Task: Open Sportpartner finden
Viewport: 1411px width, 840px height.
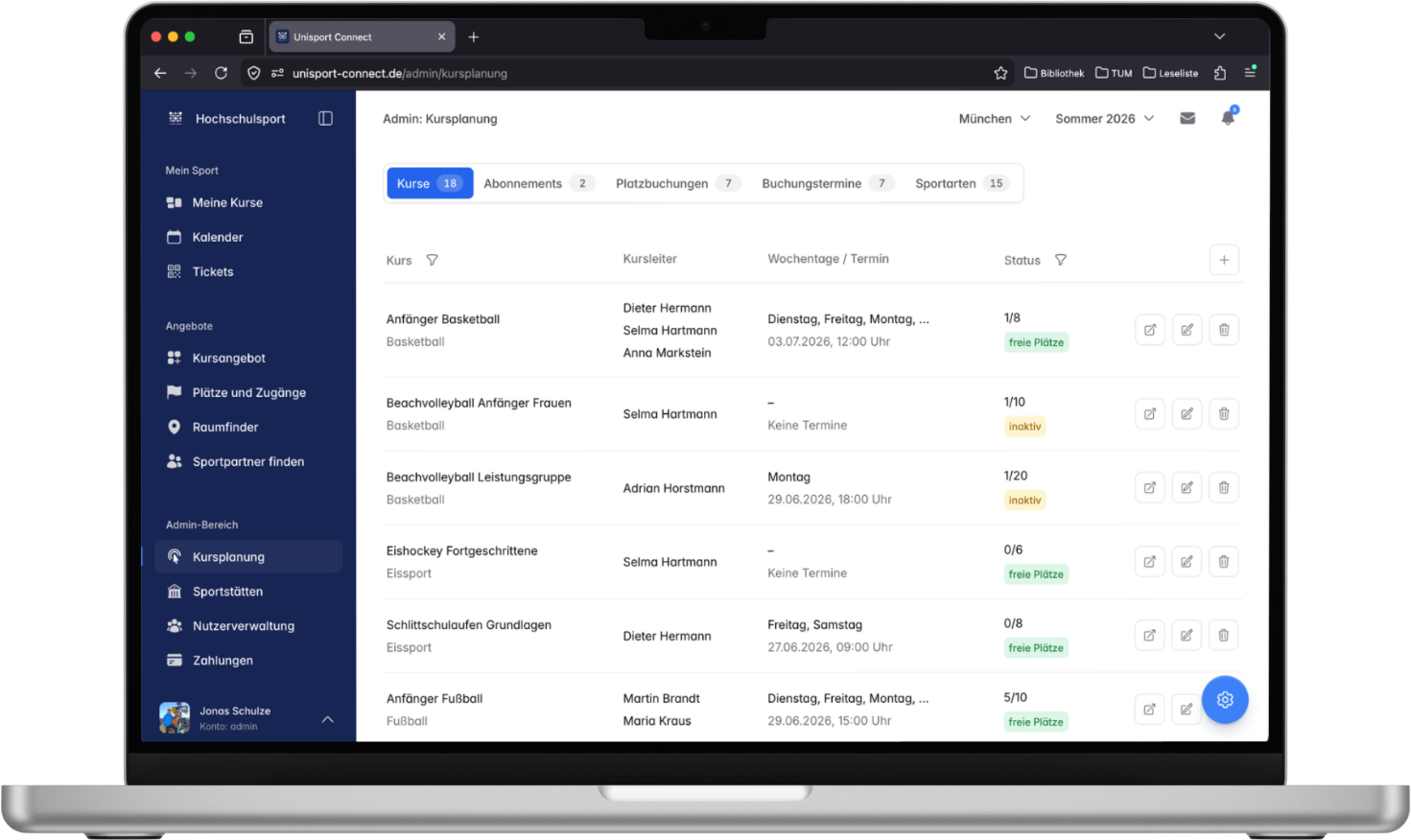Action: [248, 461]
